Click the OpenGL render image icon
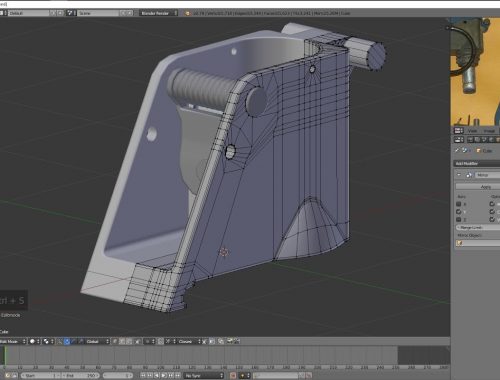500x380 pixels. coord(230,341)
